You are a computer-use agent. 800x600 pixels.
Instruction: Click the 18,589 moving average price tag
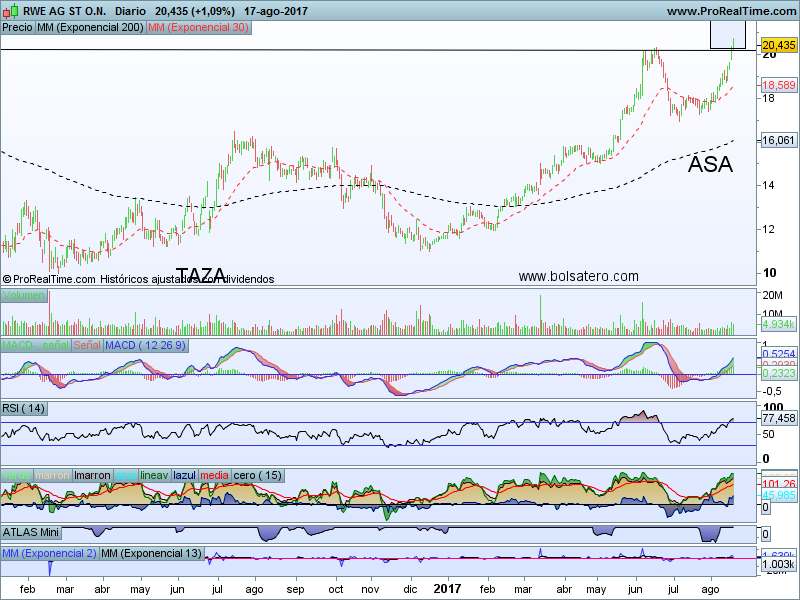(x=778, y=87)
